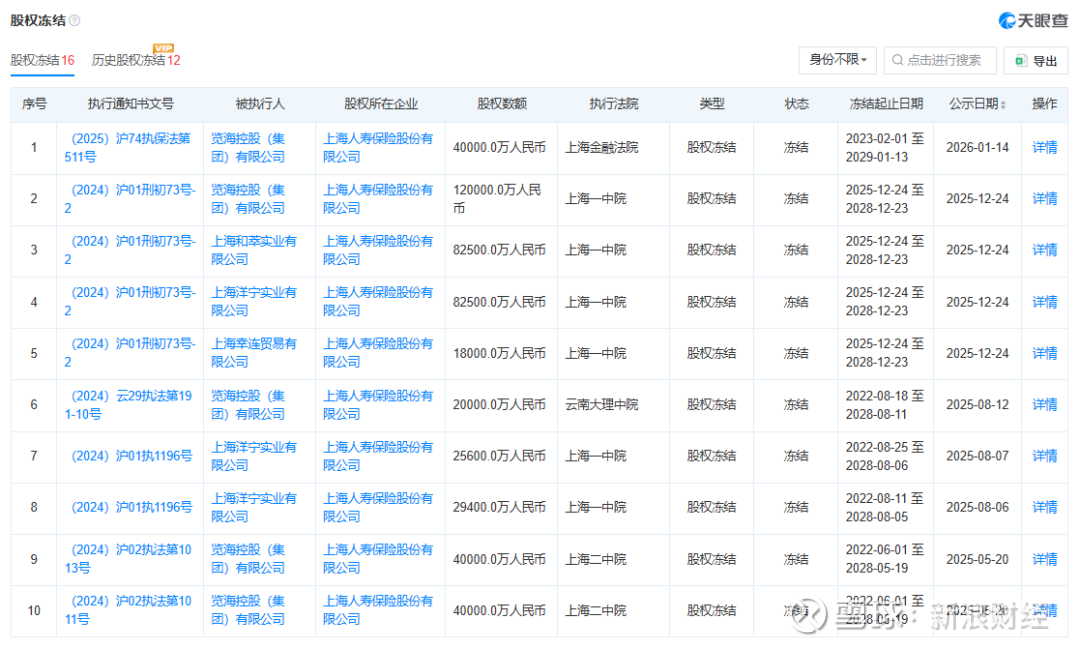Click the 导出 button

(x=1036, y=61)
